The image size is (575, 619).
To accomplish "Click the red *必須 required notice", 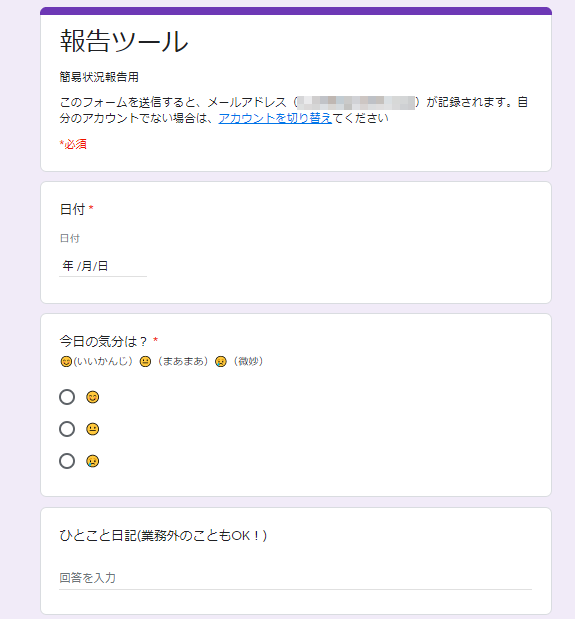I will point(73,144).
